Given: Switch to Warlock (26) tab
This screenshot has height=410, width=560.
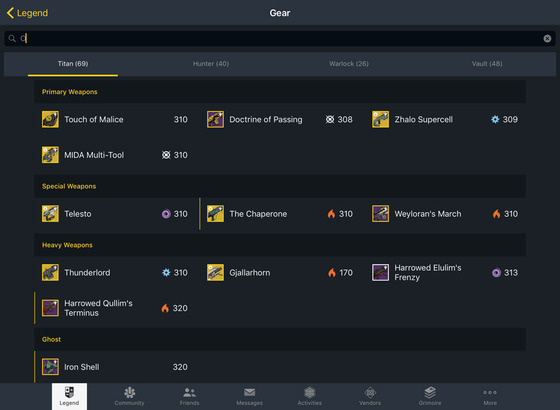Looking at the screenshot, I should click(349, 64).
